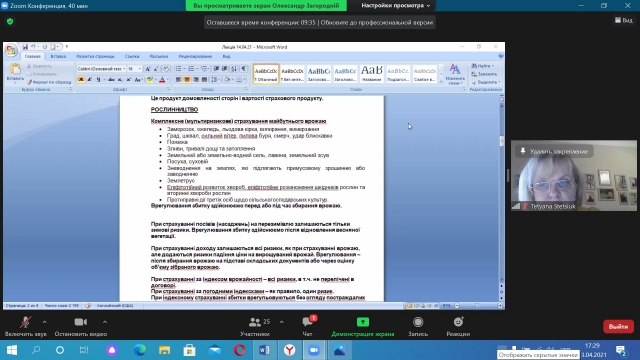This screenshot has height=360, width=640.
Task: Click the notification center icon in tray
Action: coord(622,351)
